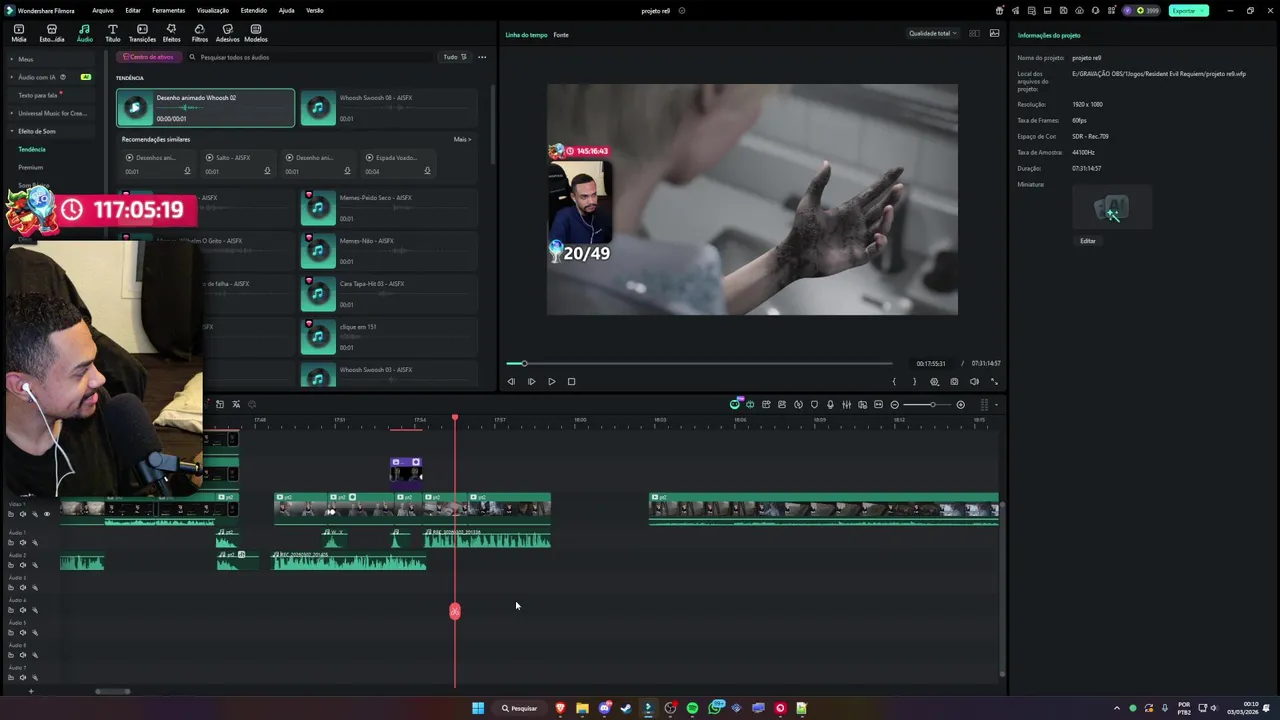The image size is (1280, 720).
Task: Open the preview volume control
Action: (x=974, y=381)
